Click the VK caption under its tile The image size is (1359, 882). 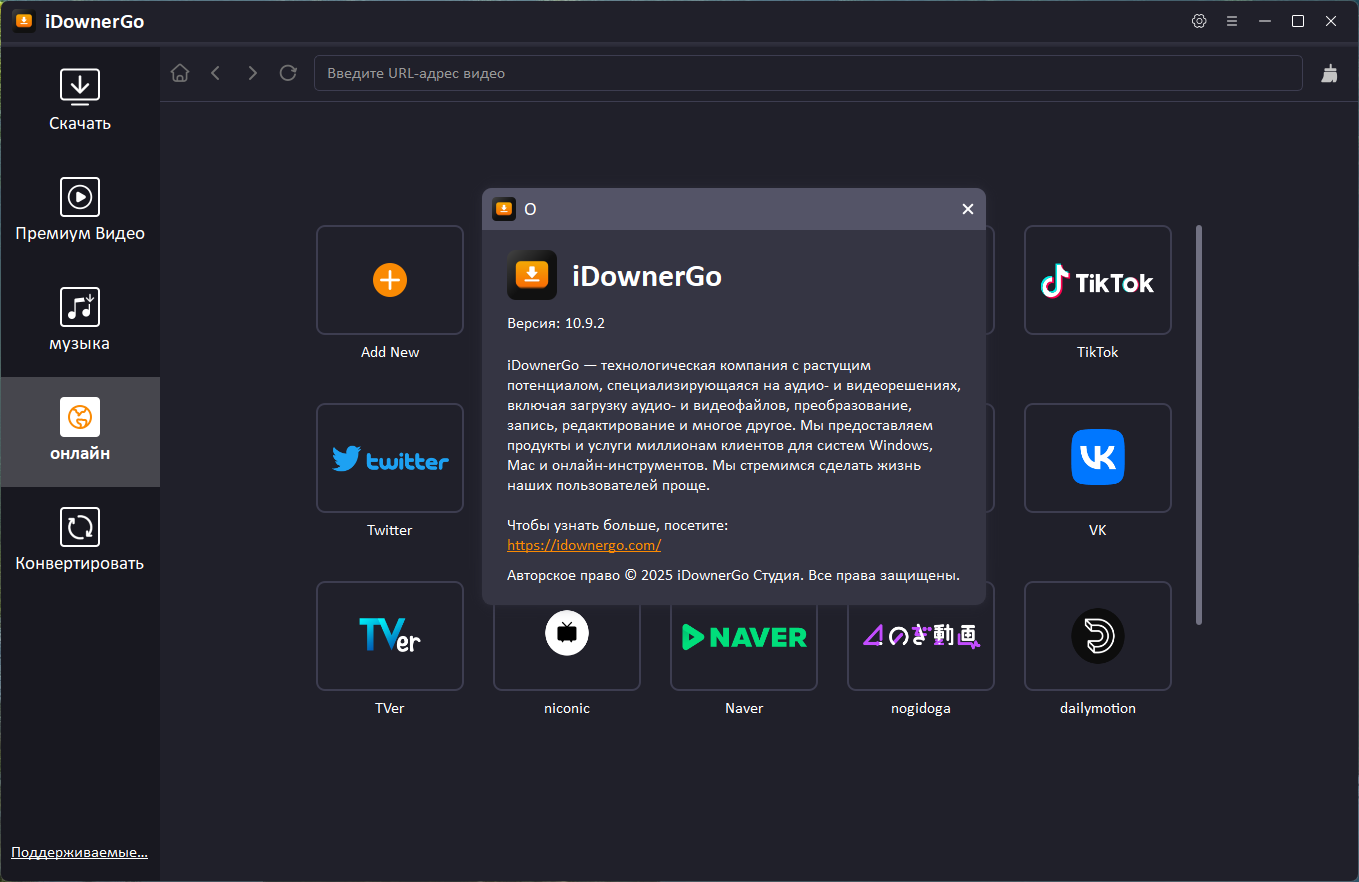coord(1098,530)
